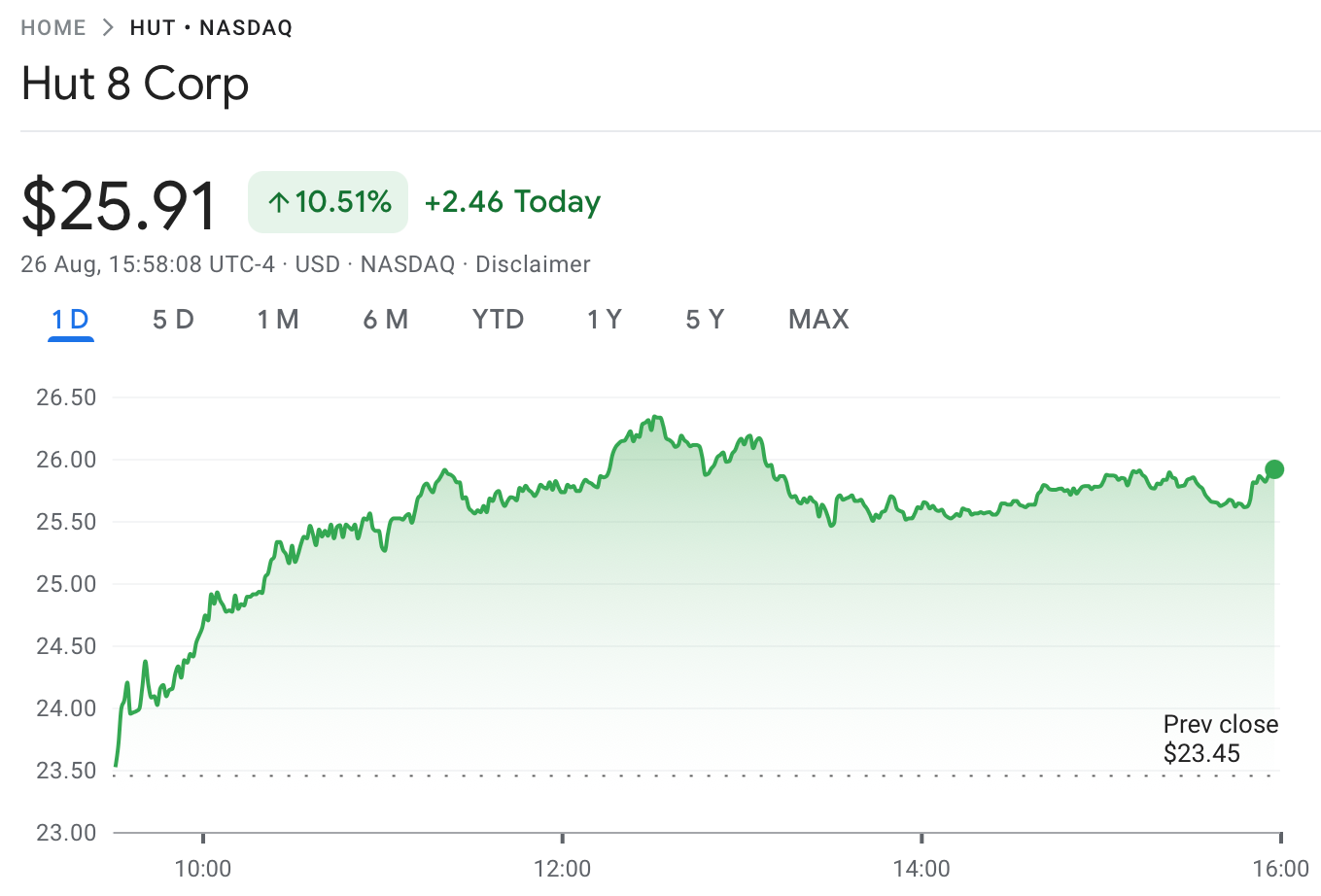The height and width of the screenshot is (896, 1321).
Task: Click the breadcrumb chevron arrow icon
Action: (x=108, y=28)
